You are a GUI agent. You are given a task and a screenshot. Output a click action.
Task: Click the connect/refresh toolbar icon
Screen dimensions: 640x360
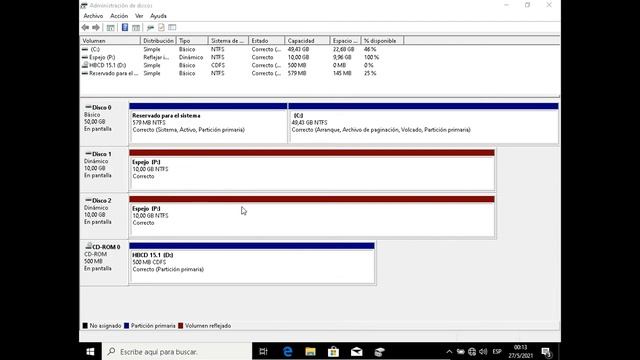pyautogui.click(x=150, y=27)
